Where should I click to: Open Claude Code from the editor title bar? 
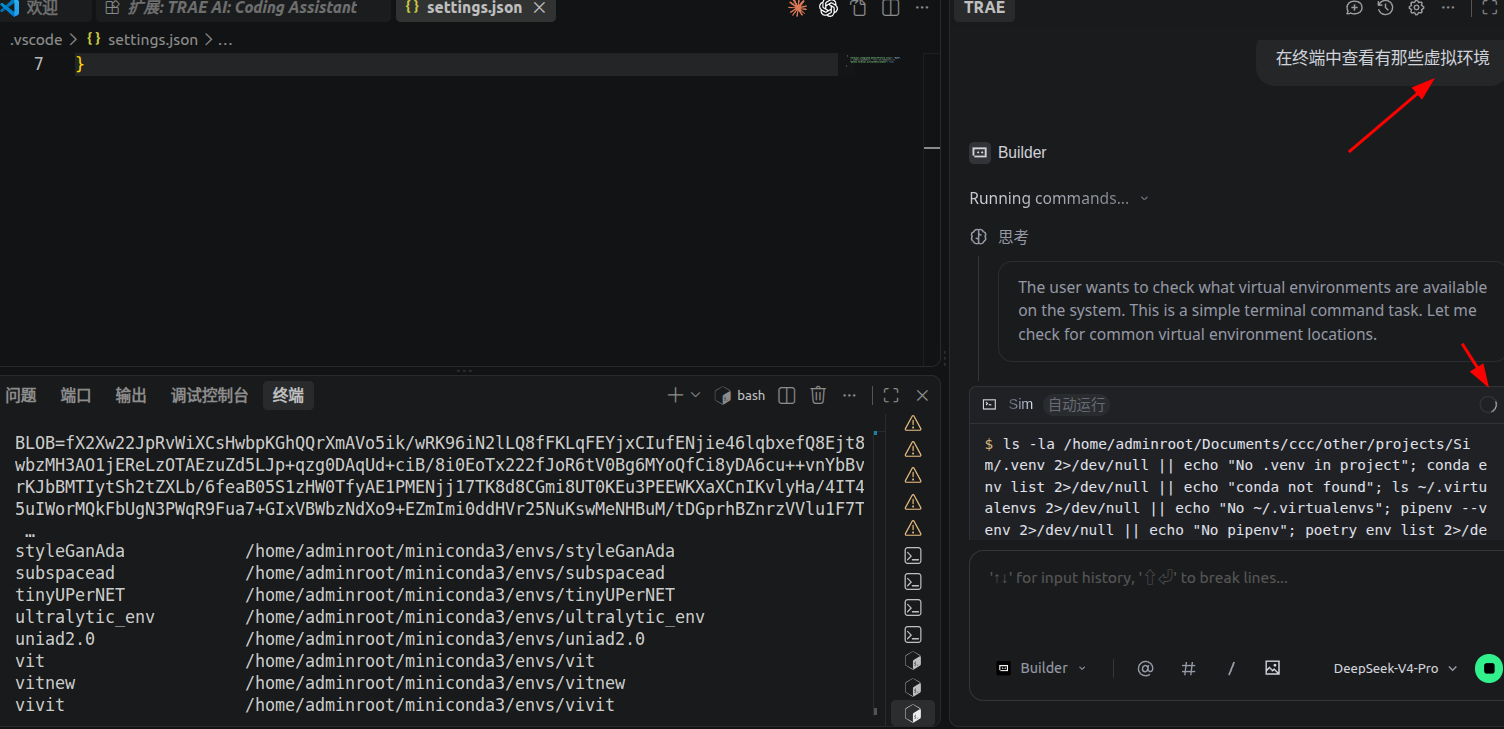click(797, 8)
